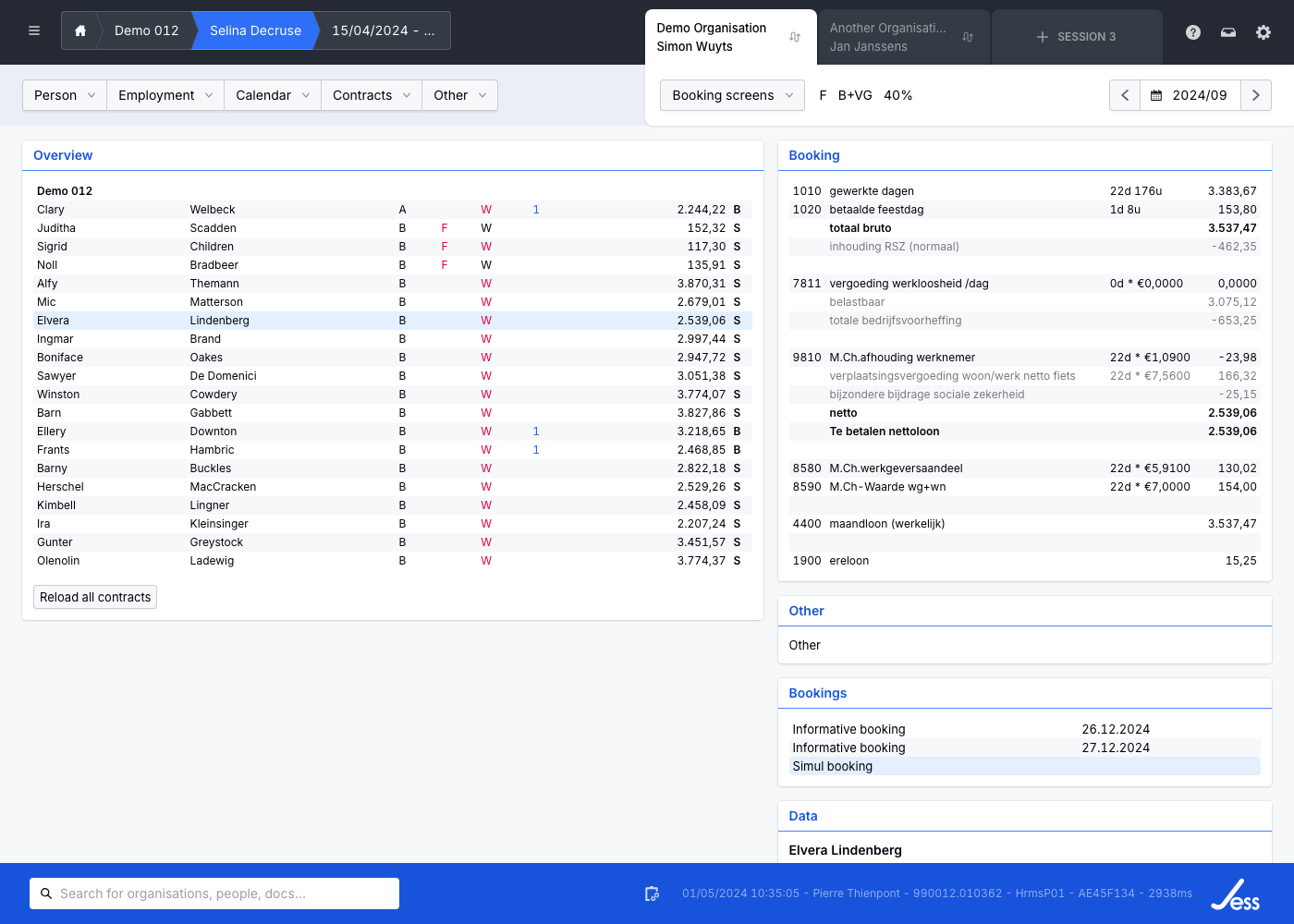This screenshot has height=924, width=1294.
Task: Click Reload all contracts button
Action: click(95, 597)
